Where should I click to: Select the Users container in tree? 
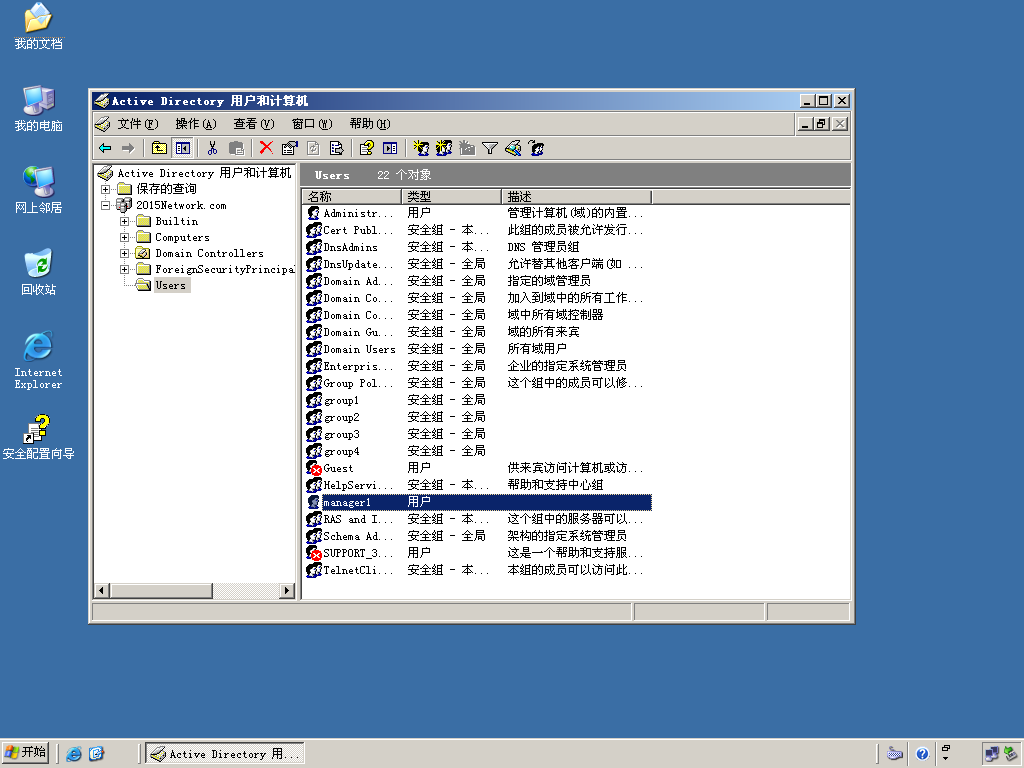(x=170, y=285)
